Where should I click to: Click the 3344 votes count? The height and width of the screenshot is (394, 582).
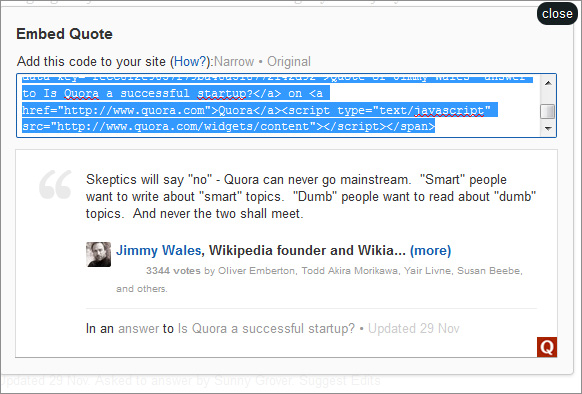(x=173, y=271)
